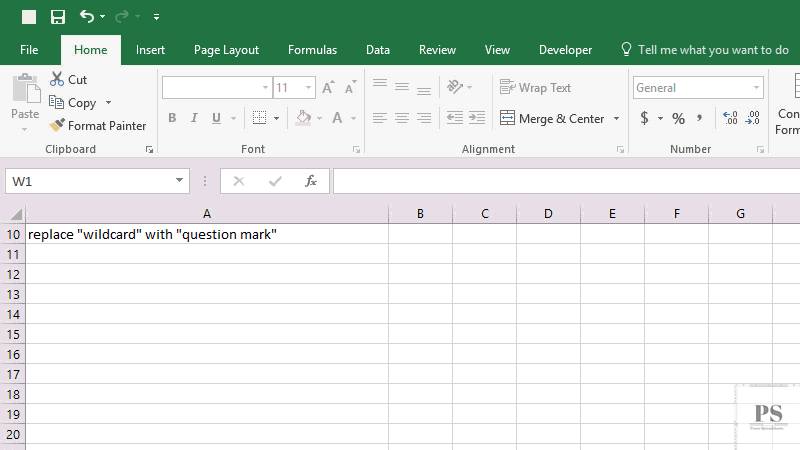The image size is (800, 450).
Task: Switch to the Insert ribbon tab
Action: (x=150, y=50)
